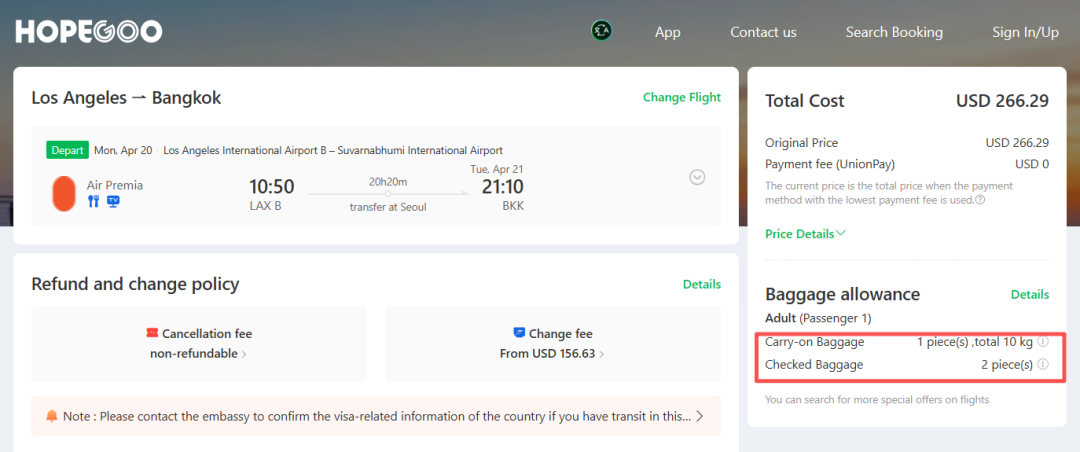Click the in-flight entertainment screen icon
Image resolution: width=1080 pixels, height=452 pixels.
[x=113, y=201]
